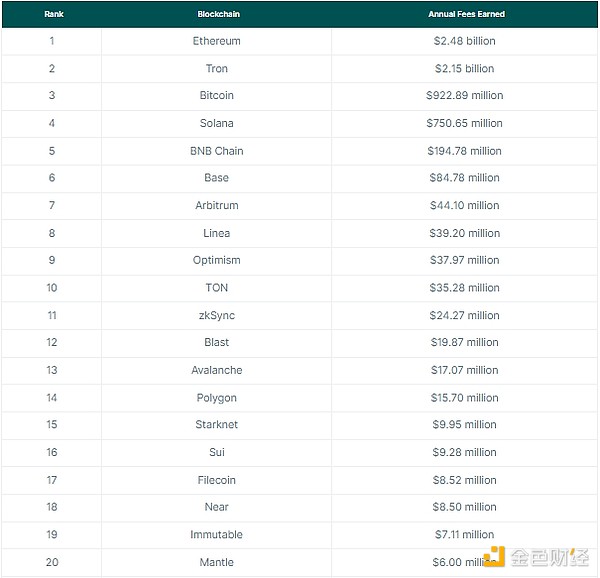Screen dimensions: 600x578
Task: Click the $15.70 million value
Action: coord(465,398)
